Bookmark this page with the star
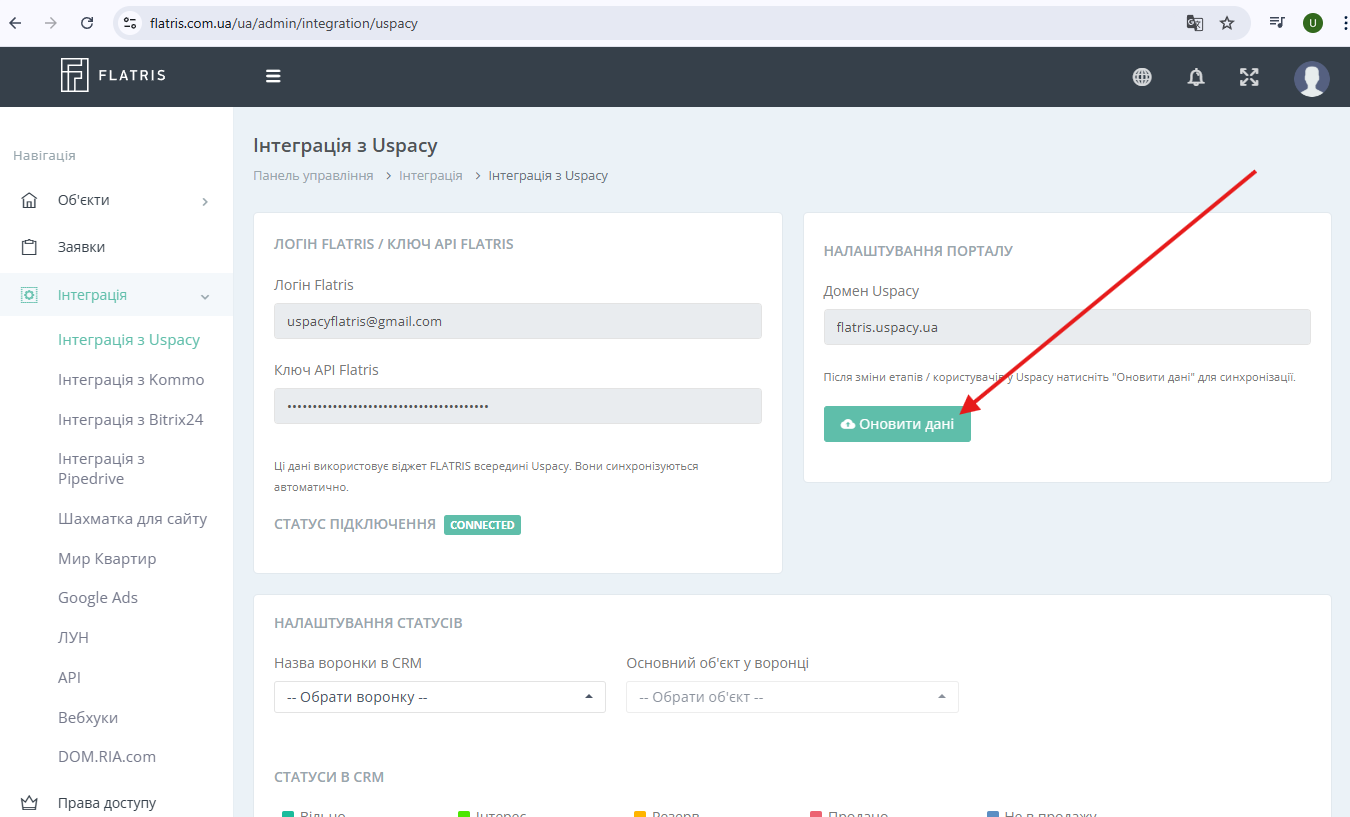 coord(1227,23)
